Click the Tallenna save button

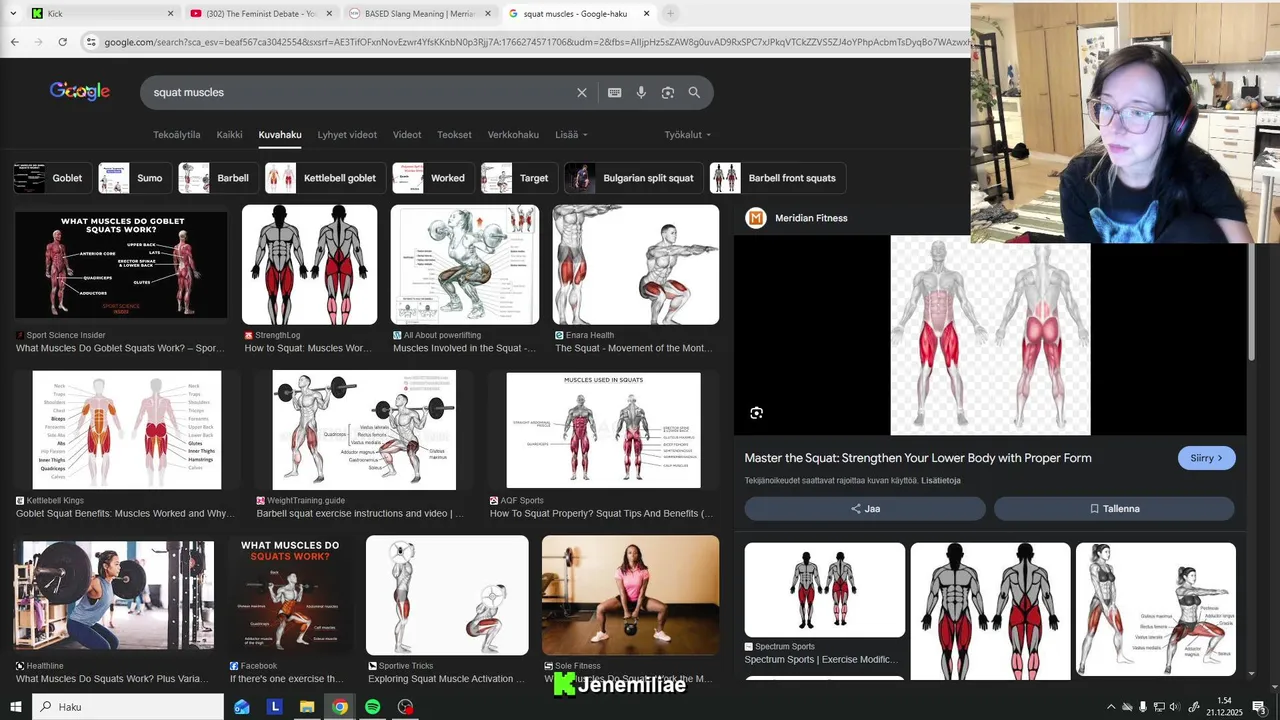1114,509
